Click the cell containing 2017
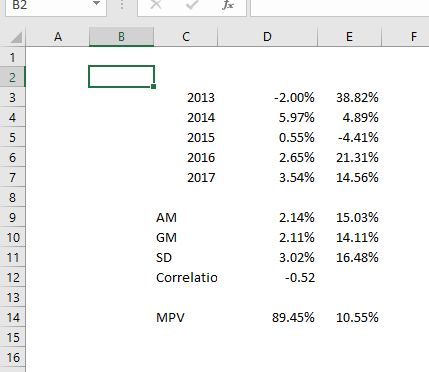The height and width of the screenshot is (372, 429). pos(186,177)
